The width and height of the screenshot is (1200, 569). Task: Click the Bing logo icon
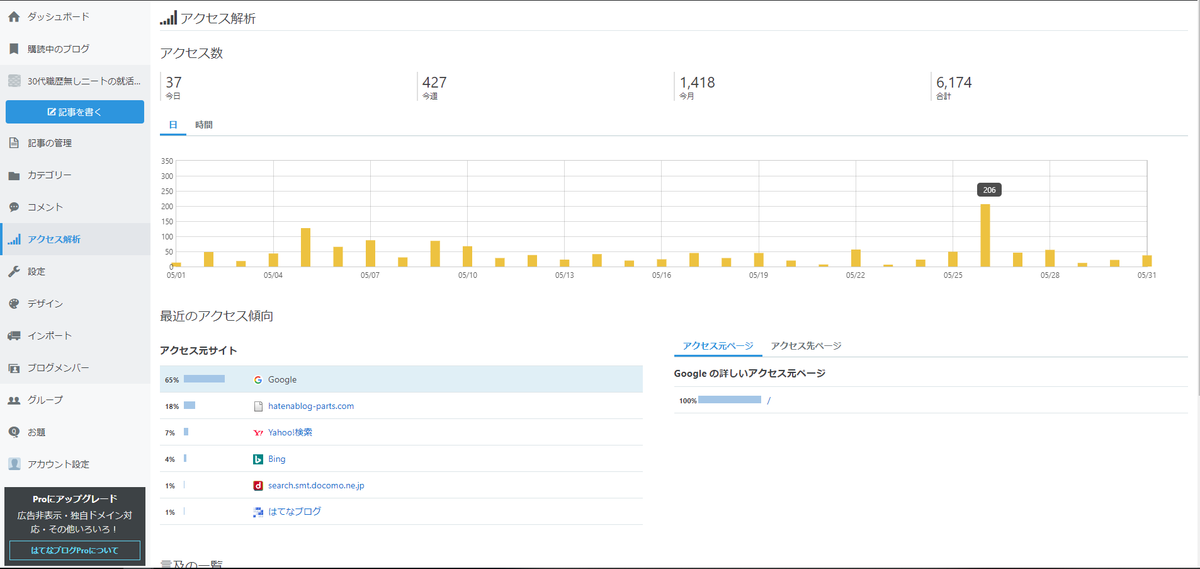pyautogui.click(x=258, y=459)
